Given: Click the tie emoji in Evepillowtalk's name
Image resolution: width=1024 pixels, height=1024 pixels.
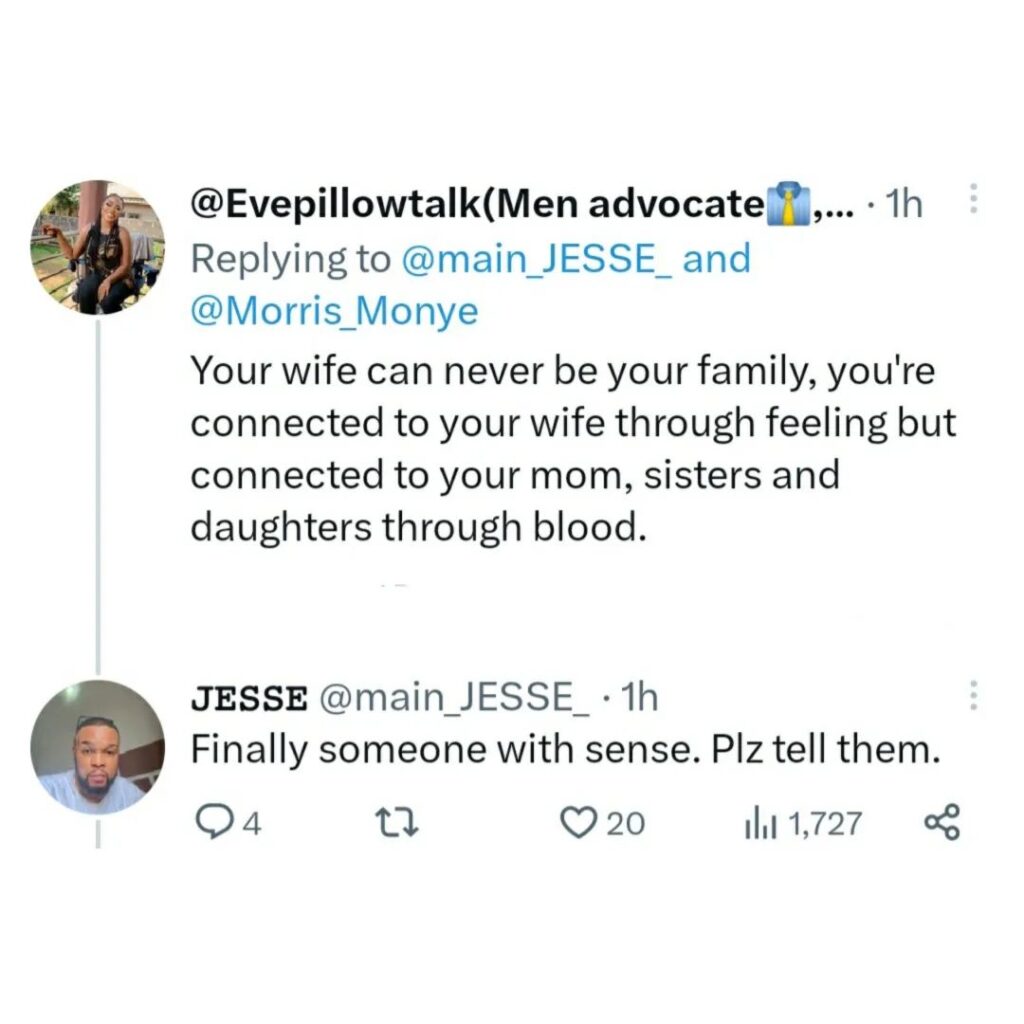Looking at the screenshot, I should [786, 206].
